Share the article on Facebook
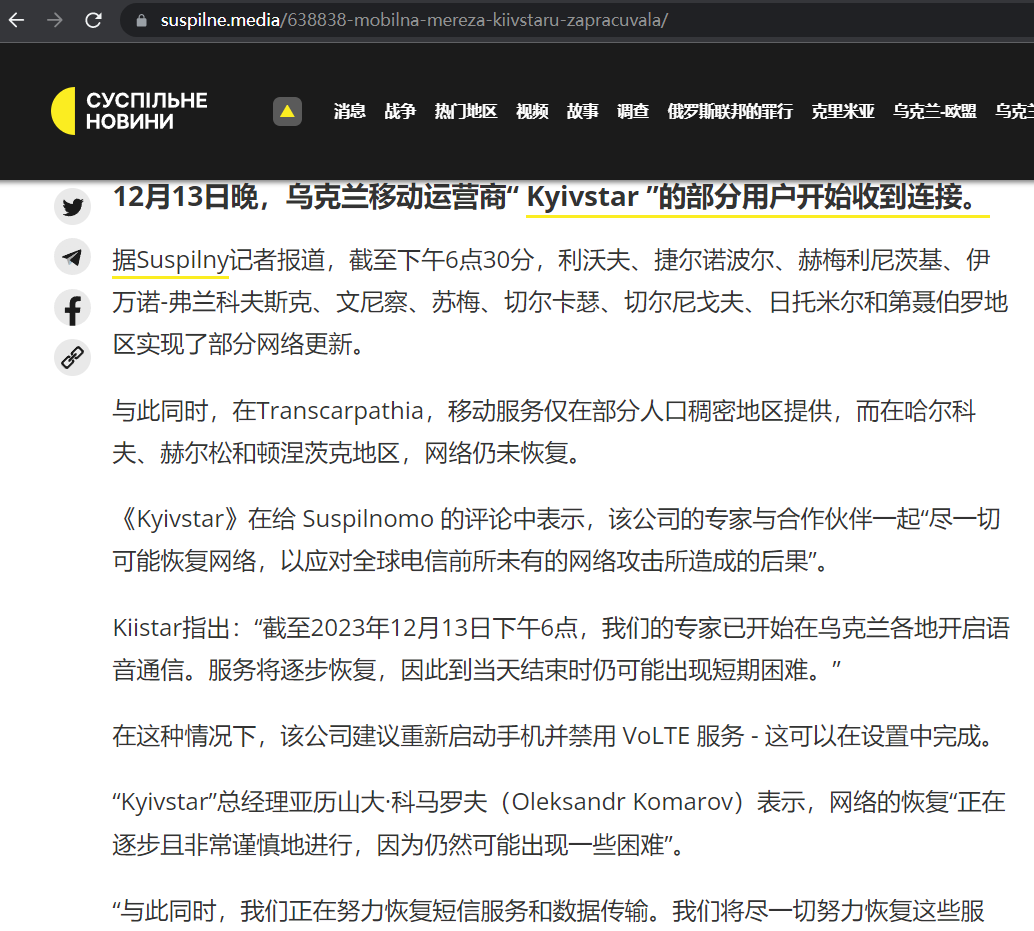 coord(73,309)
